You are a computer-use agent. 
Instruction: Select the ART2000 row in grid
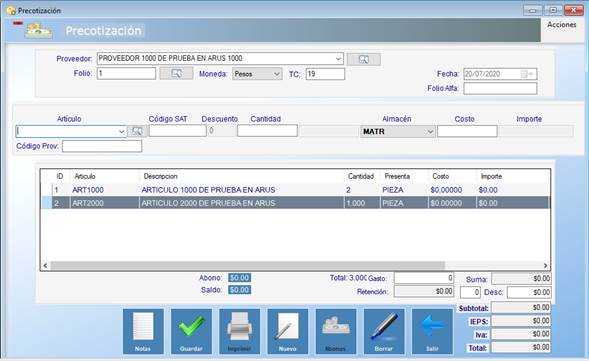coord(295,203)
